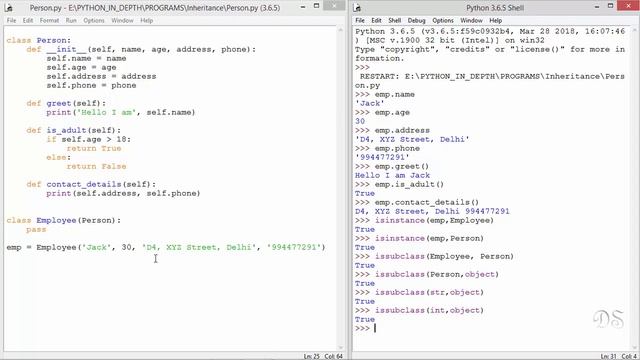The image size is (640, 360).
Task: Open Debug menu in Python Shell window
Action: pyautogui.click(x=416, y=20)
